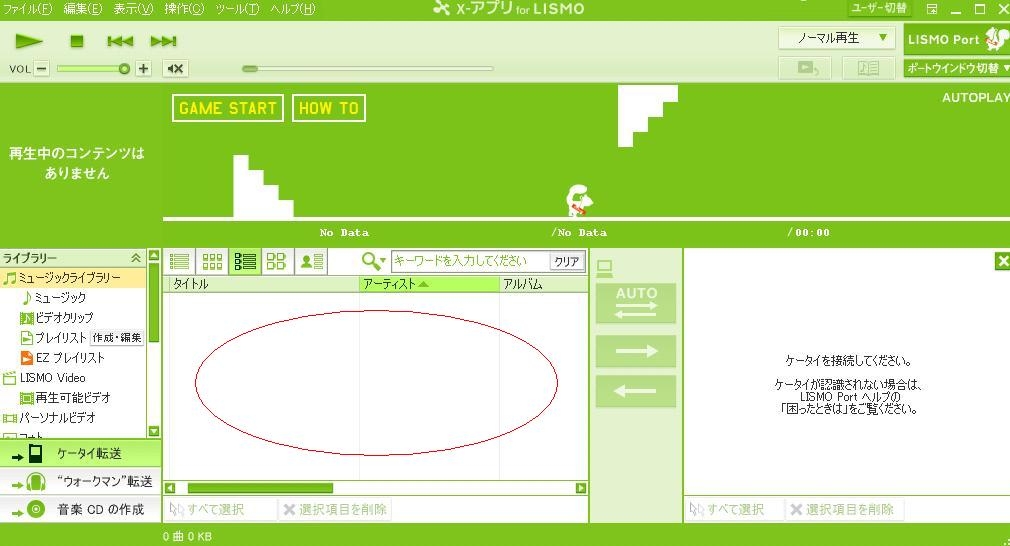Open "ウォークマン"転送 transfer mode
Viewport: 1010px width, 546px height.
click(80, 482)
